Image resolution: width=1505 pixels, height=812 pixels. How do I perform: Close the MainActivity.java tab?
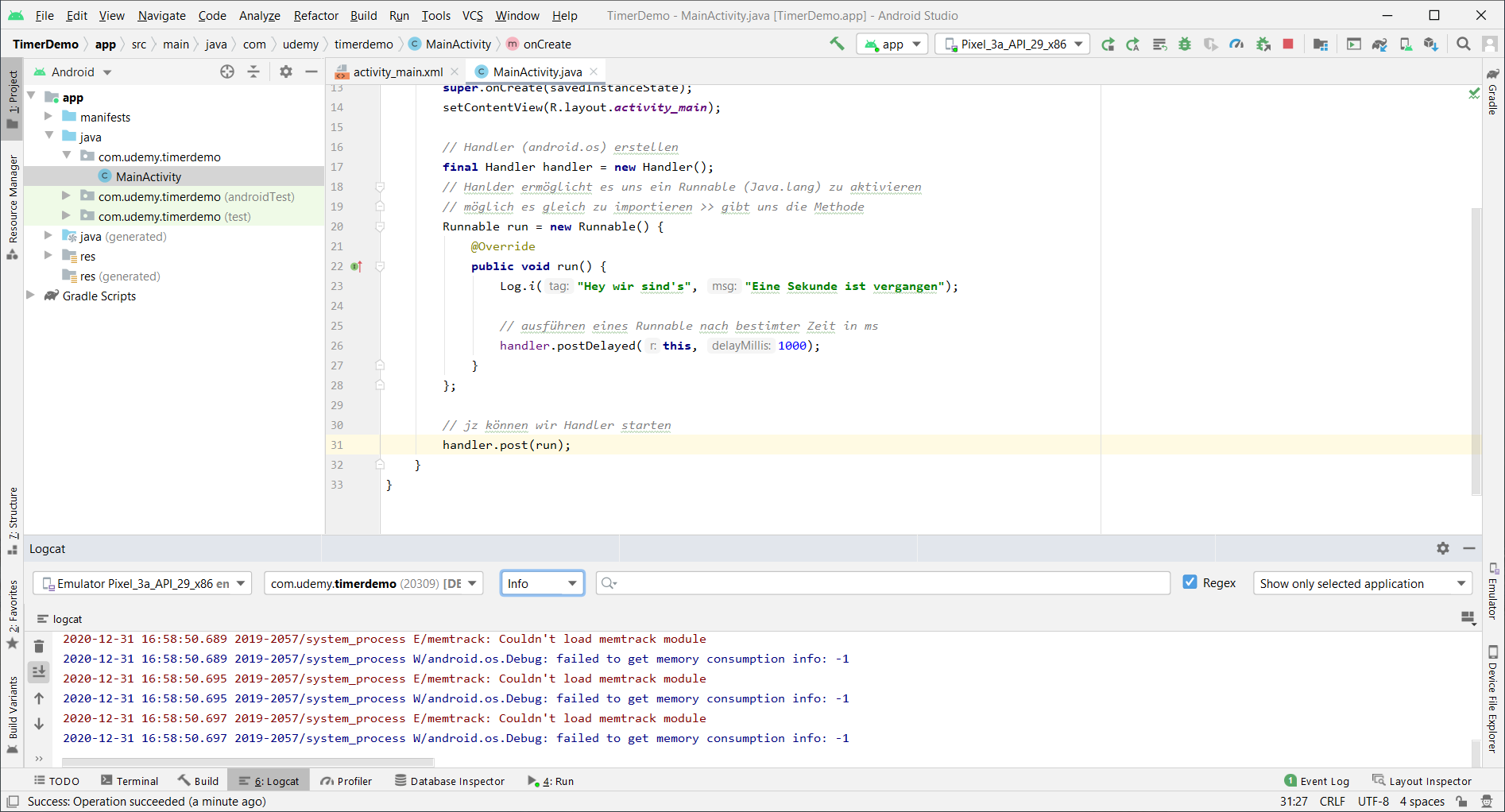click(x=594, y=72)
